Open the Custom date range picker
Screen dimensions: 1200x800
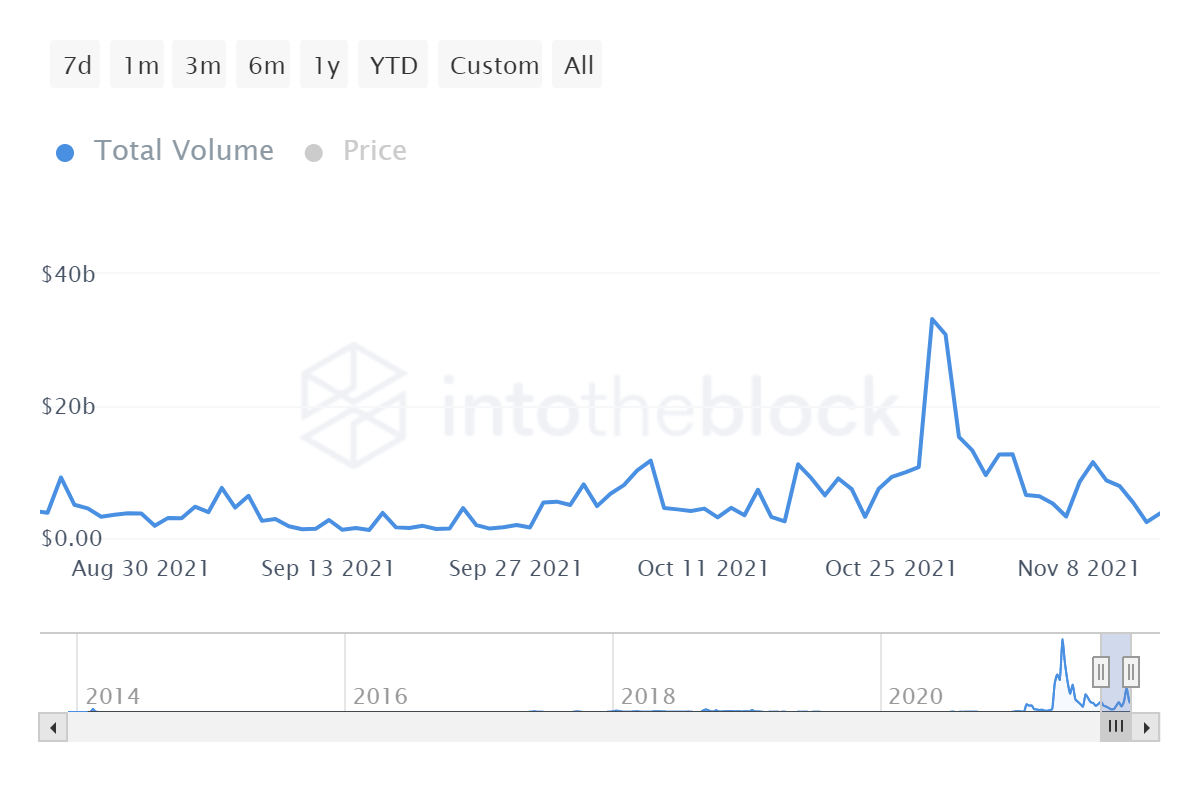click(x=494, y=65)
